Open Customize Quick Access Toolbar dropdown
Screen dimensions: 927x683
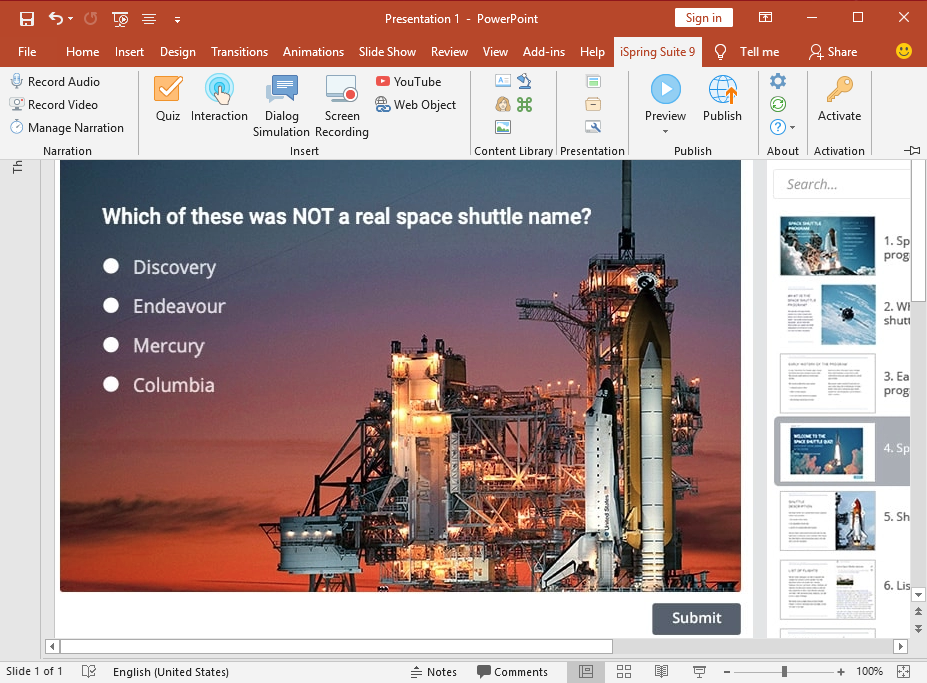(177, 19)
